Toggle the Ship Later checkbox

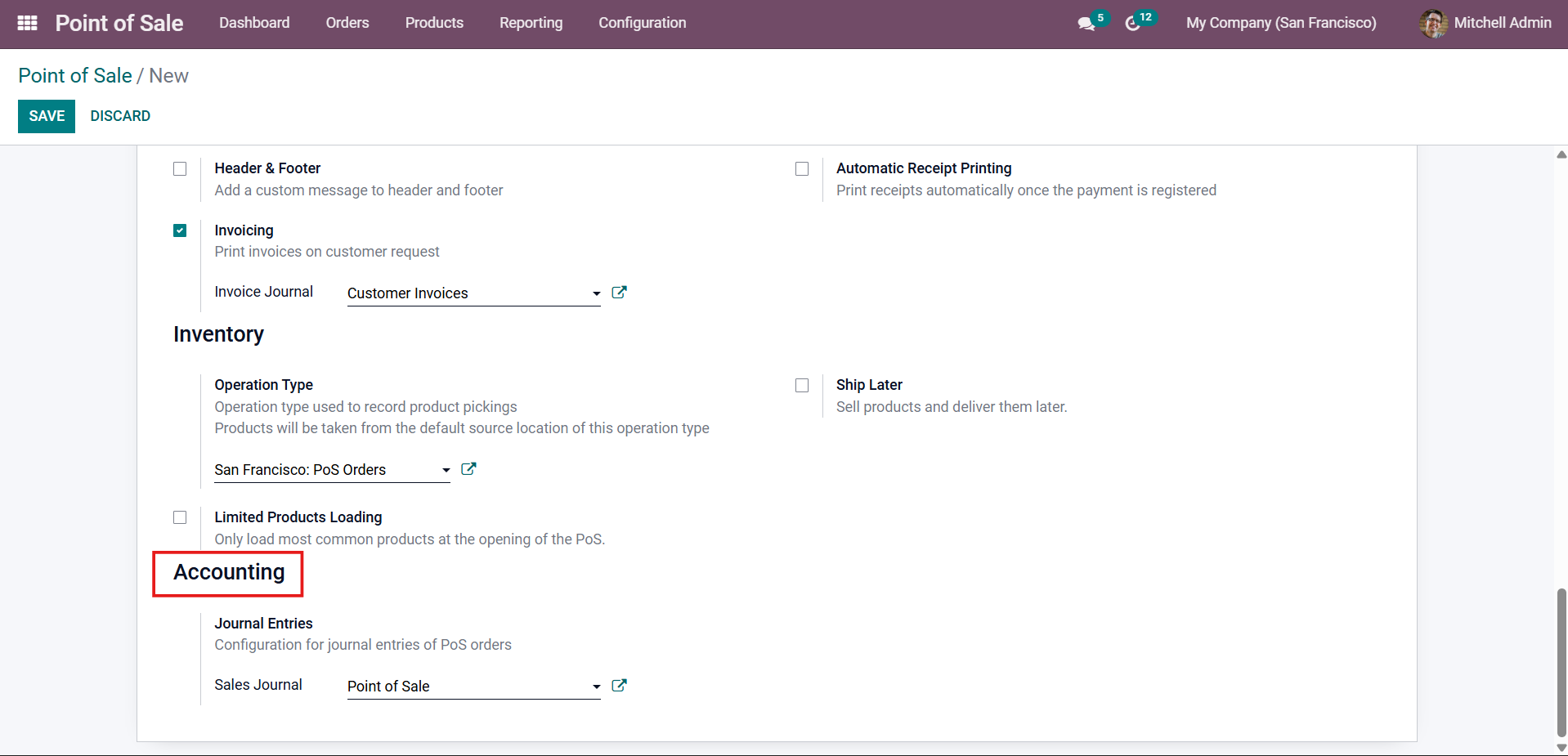click(x=802, y=386)
